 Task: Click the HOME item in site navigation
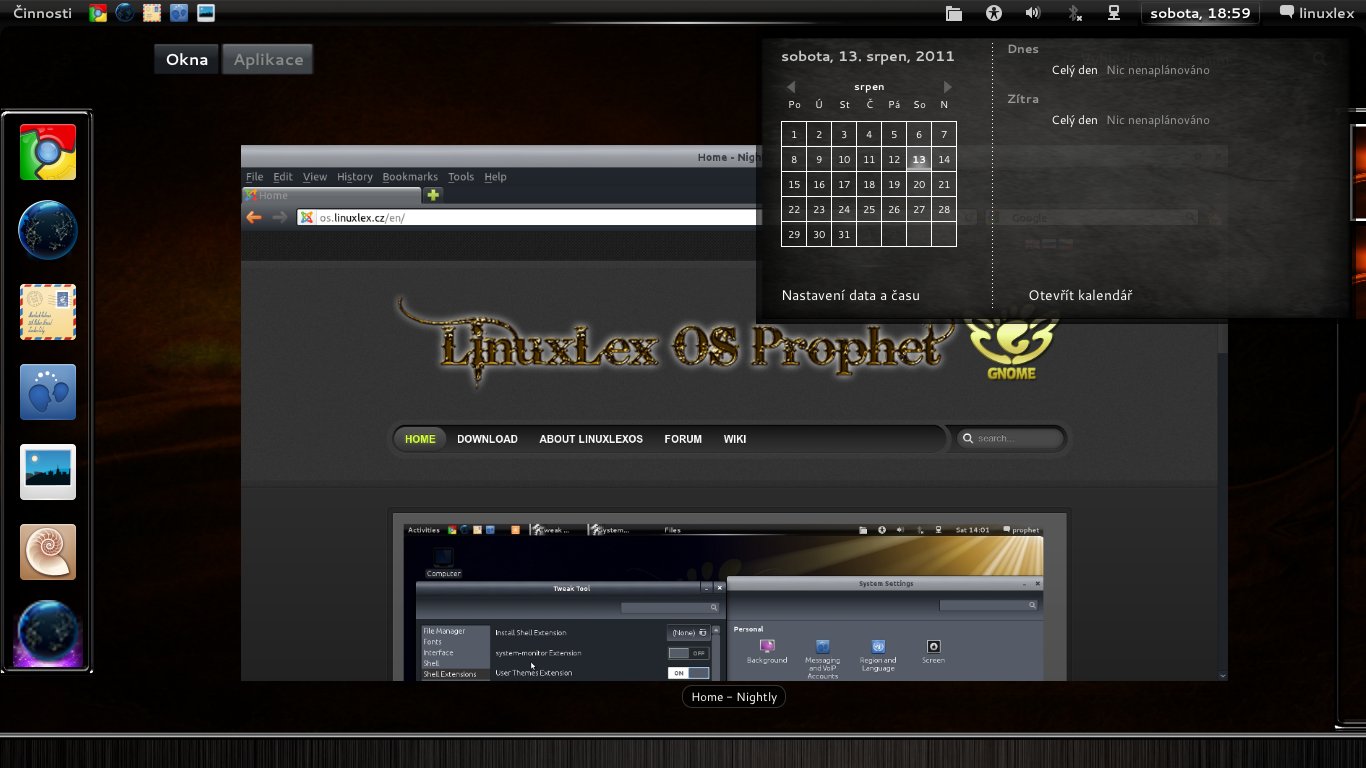tap(420, 439)
